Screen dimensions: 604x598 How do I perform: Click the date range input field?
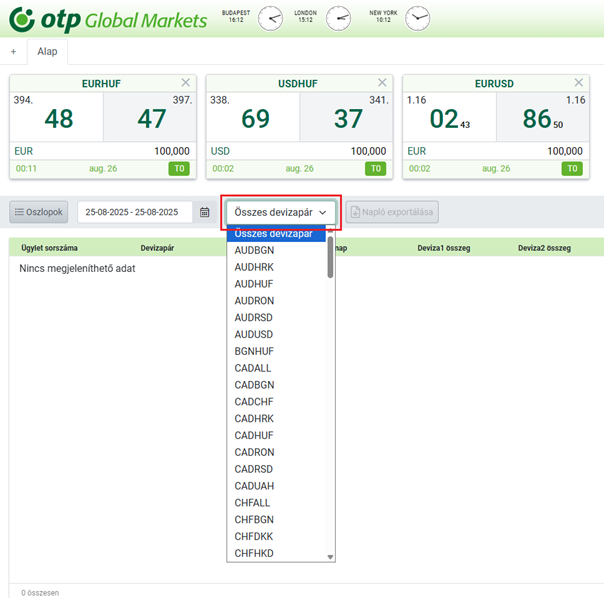click(135, 212)
